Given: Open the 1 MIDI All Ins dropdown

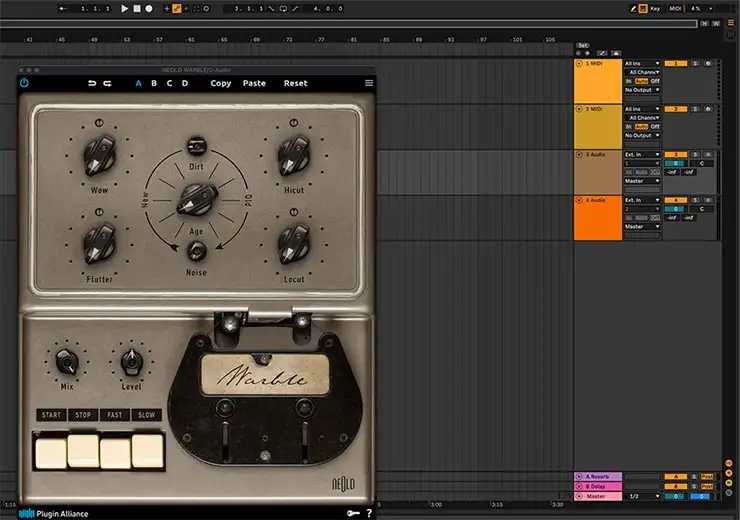Looking at the screenshot, I should 642,63.
